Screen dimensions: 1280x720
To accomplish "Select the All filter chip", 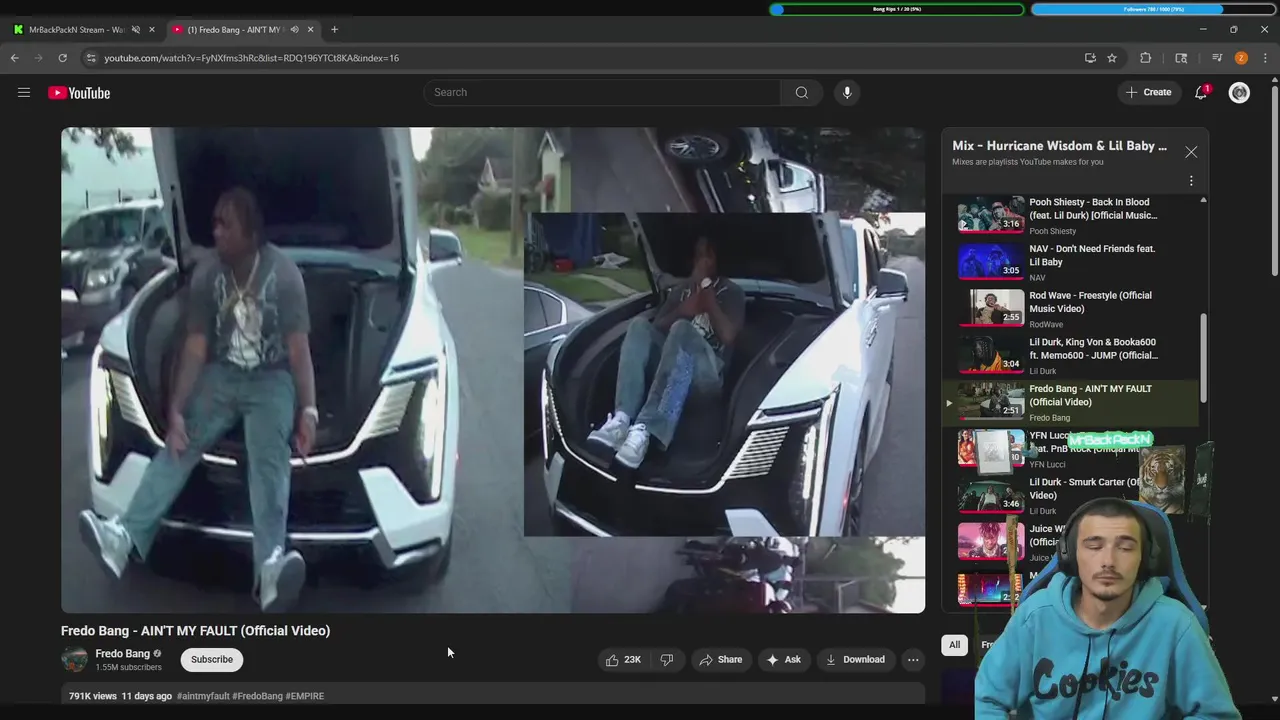I will click(x=954, y=645).
